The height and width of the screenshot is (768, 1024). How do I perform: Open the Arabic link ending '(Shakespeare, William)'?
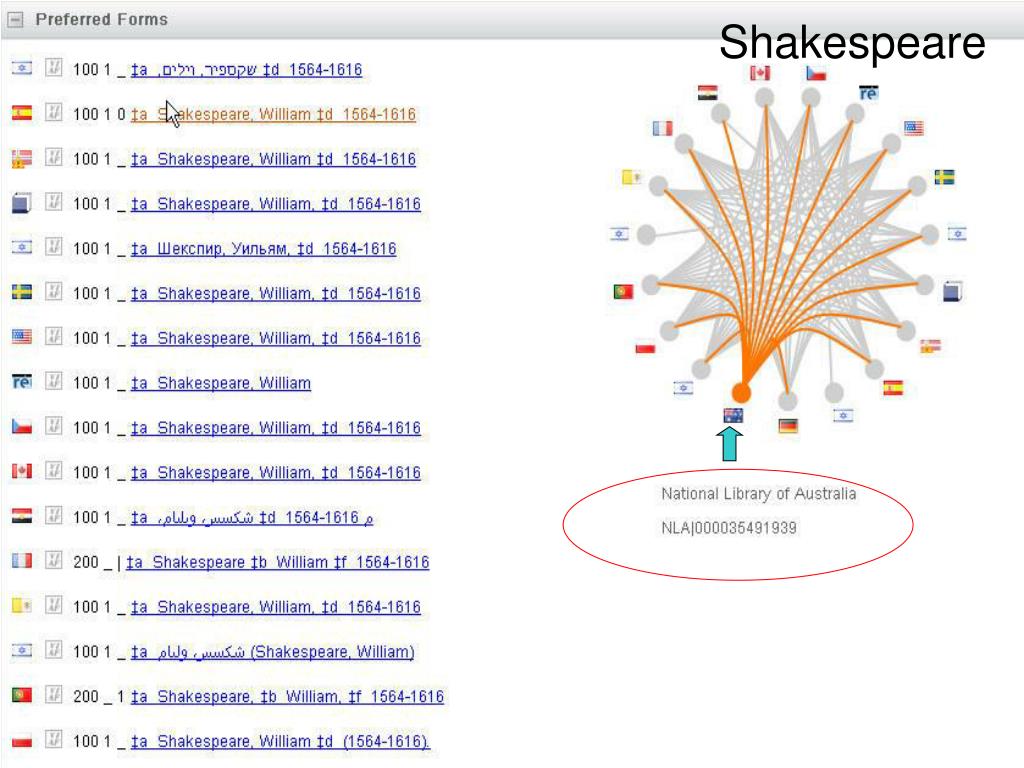click(272, 652)
